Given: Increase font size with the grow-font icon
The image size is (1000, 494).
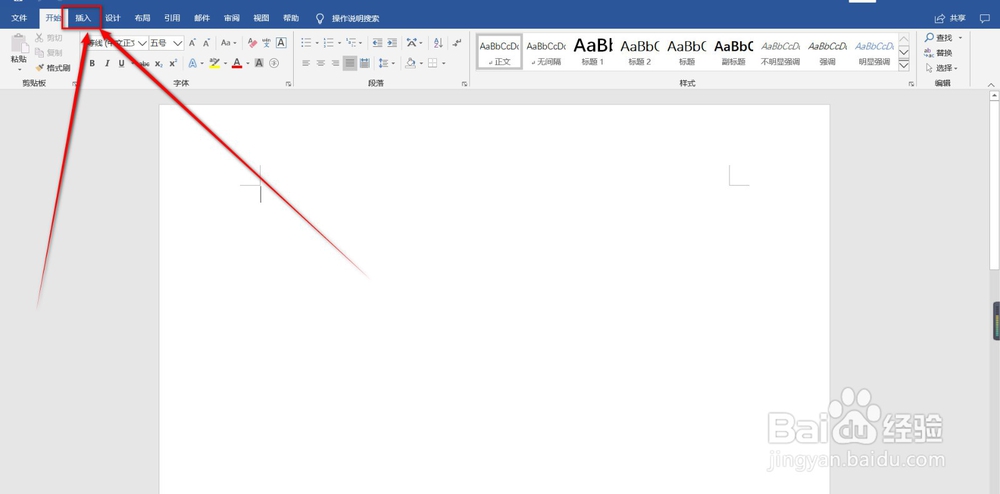Looking at the screenshot, I should coord(192,43).
